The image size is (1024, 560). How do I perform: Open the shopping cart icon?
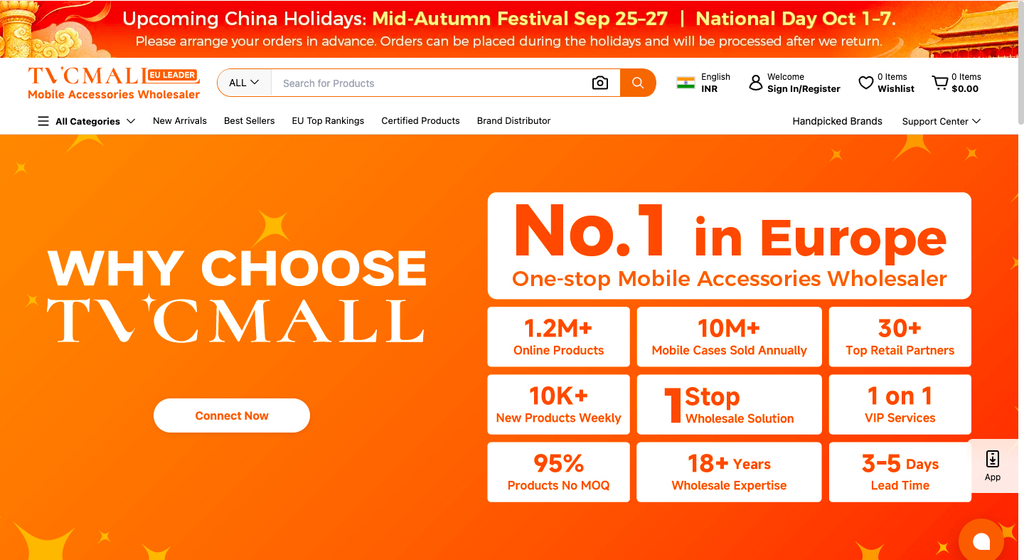point(940,83)
